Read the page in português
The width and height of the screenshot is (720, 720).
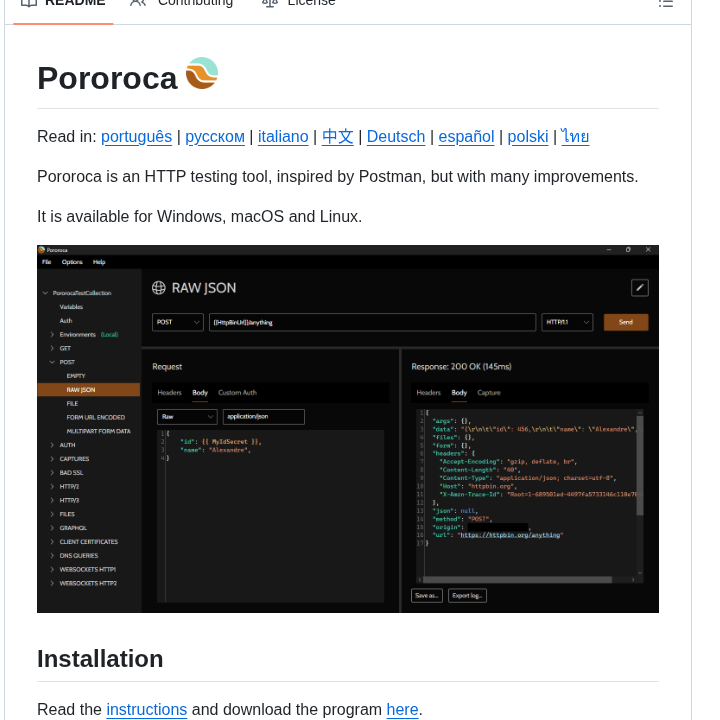[x=136, y=136]
